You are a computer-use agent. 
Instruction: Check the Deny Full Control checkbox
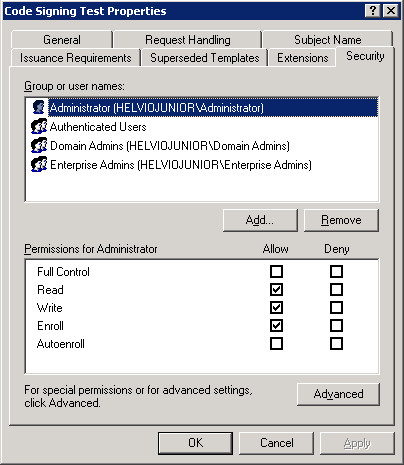point(336,272)
